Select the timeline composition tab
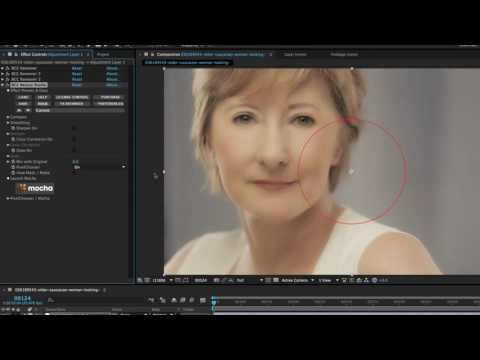Screen dimensions: 480x360 tap(56, 290)
